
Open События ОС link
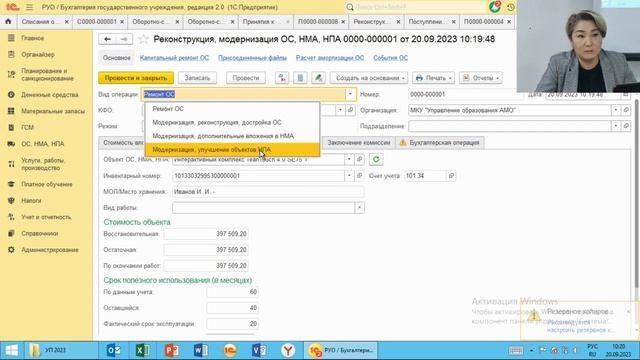[390, 58]
